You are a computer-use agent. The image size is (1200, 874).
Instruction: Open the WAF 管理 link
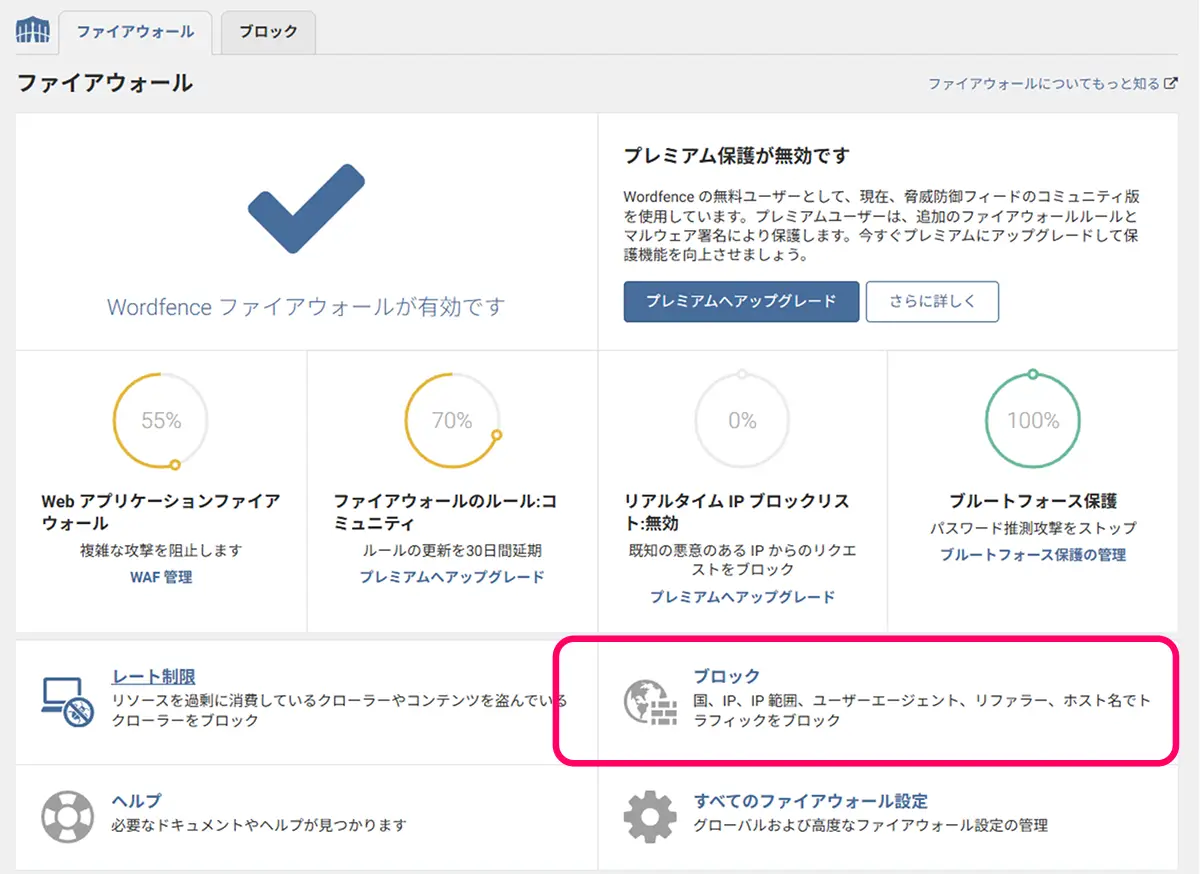(161, 577)
